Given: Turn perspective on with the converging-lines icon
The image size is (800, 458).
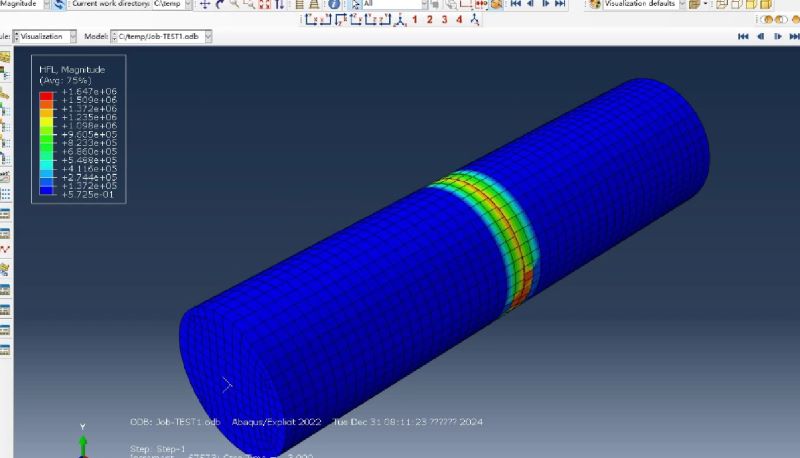Looking at the screenshot, I should click(x=314, y=4).
